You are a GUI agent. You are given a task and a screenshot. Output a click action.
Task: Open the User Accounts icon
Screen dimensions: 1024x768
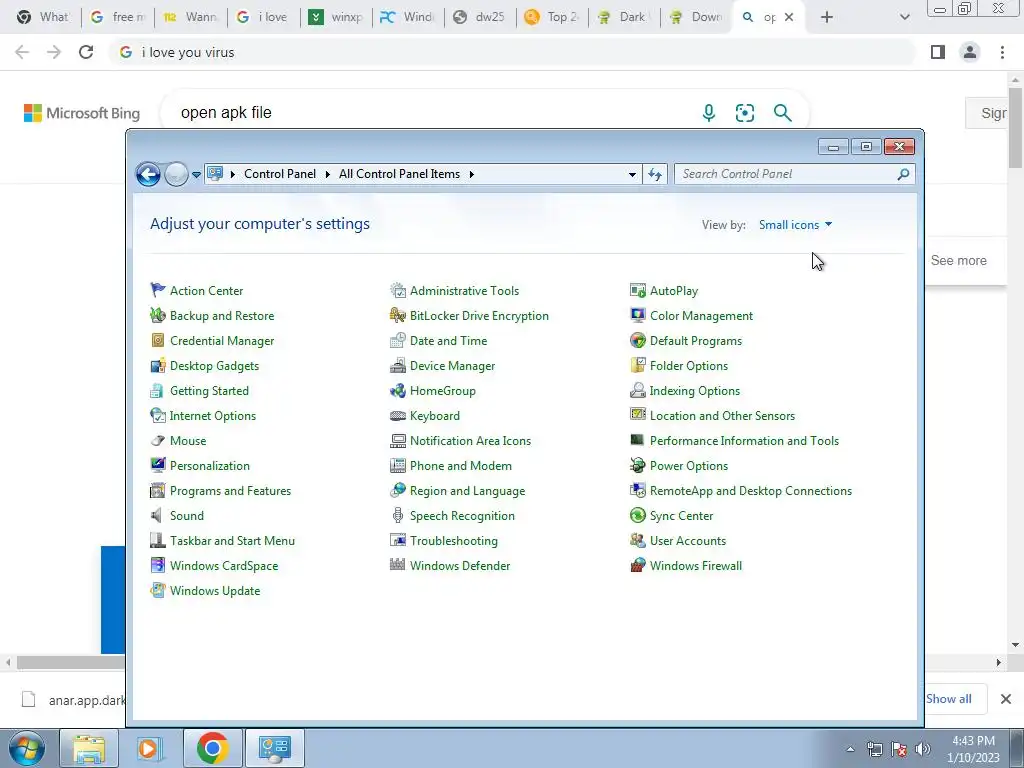(x=637, y=540)
